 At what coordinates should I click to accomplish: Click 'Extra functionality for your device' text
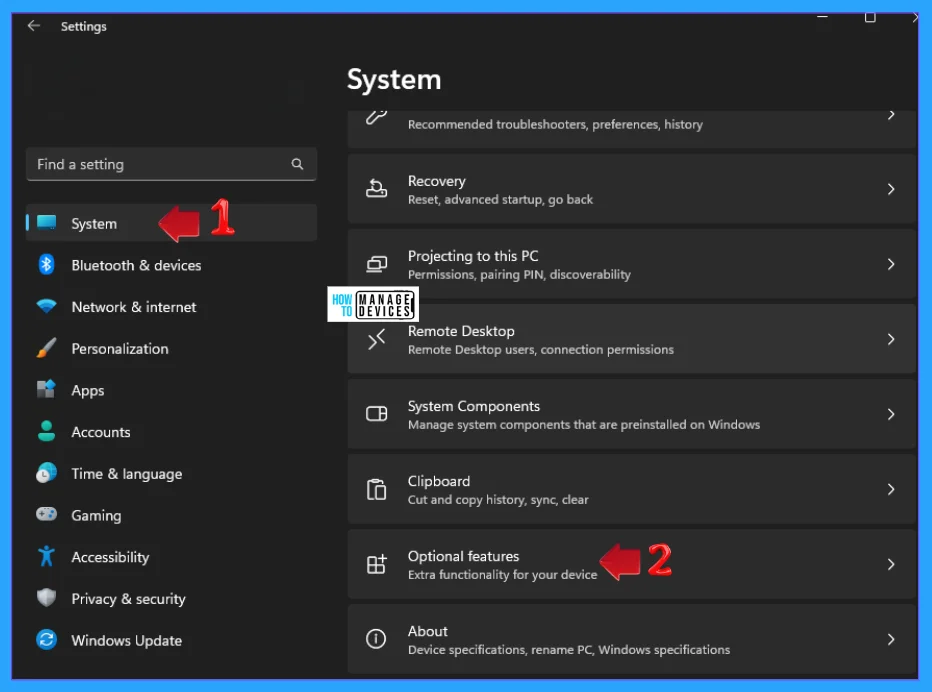coord(502,574)
